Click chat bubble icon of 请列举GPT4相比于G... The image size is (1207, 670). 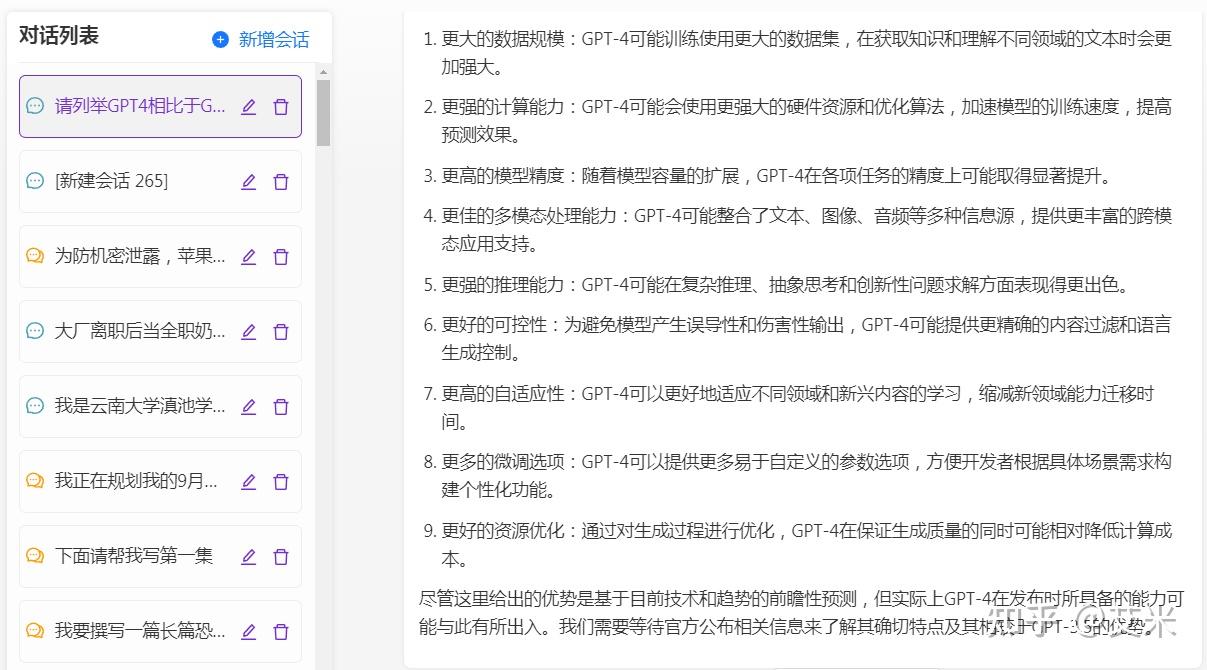tap(35, 106)
